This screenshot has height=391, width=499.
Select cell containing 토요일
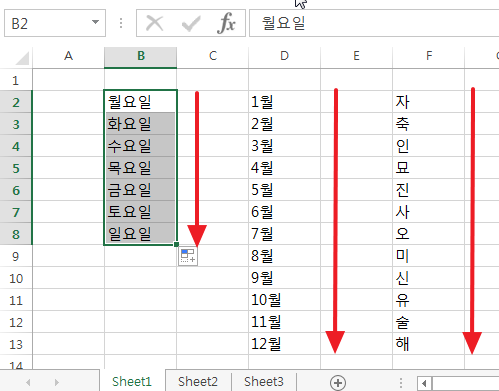pos(141,212)
